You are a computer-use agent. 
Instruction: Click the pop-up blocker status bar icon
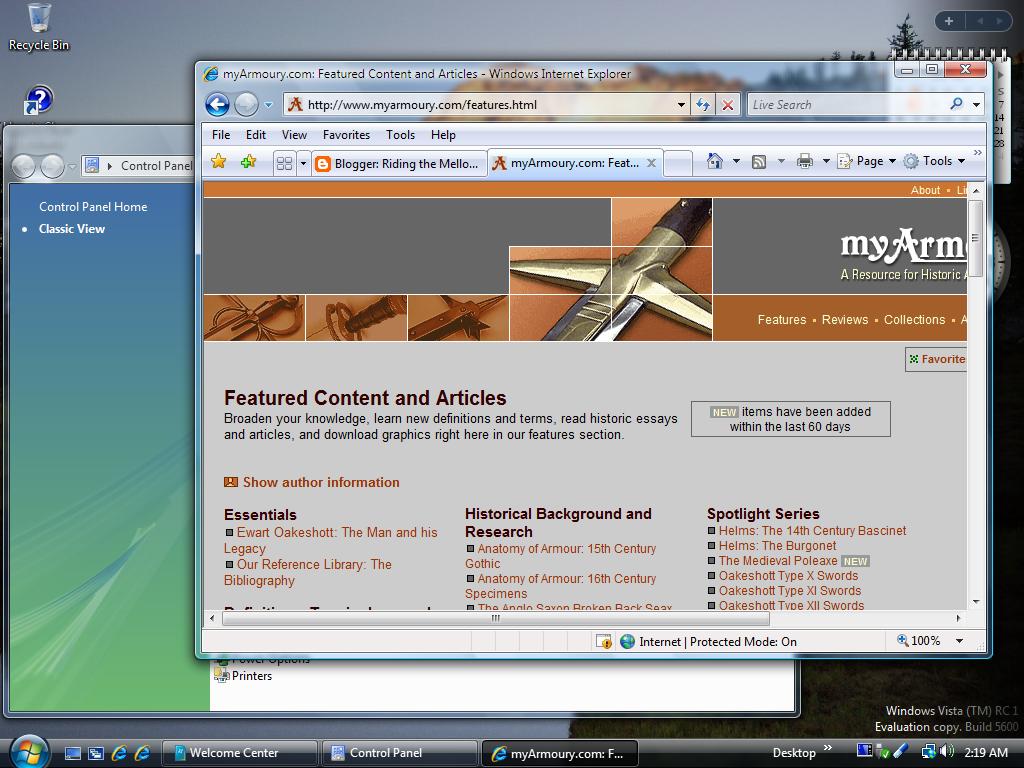click(603, 641)
